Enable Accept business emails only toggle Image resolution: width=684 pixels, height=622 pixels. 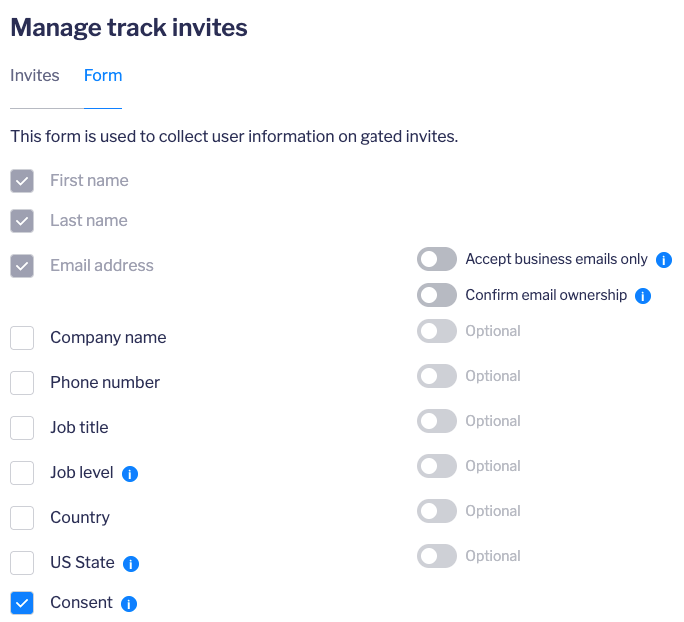(437, 260)
